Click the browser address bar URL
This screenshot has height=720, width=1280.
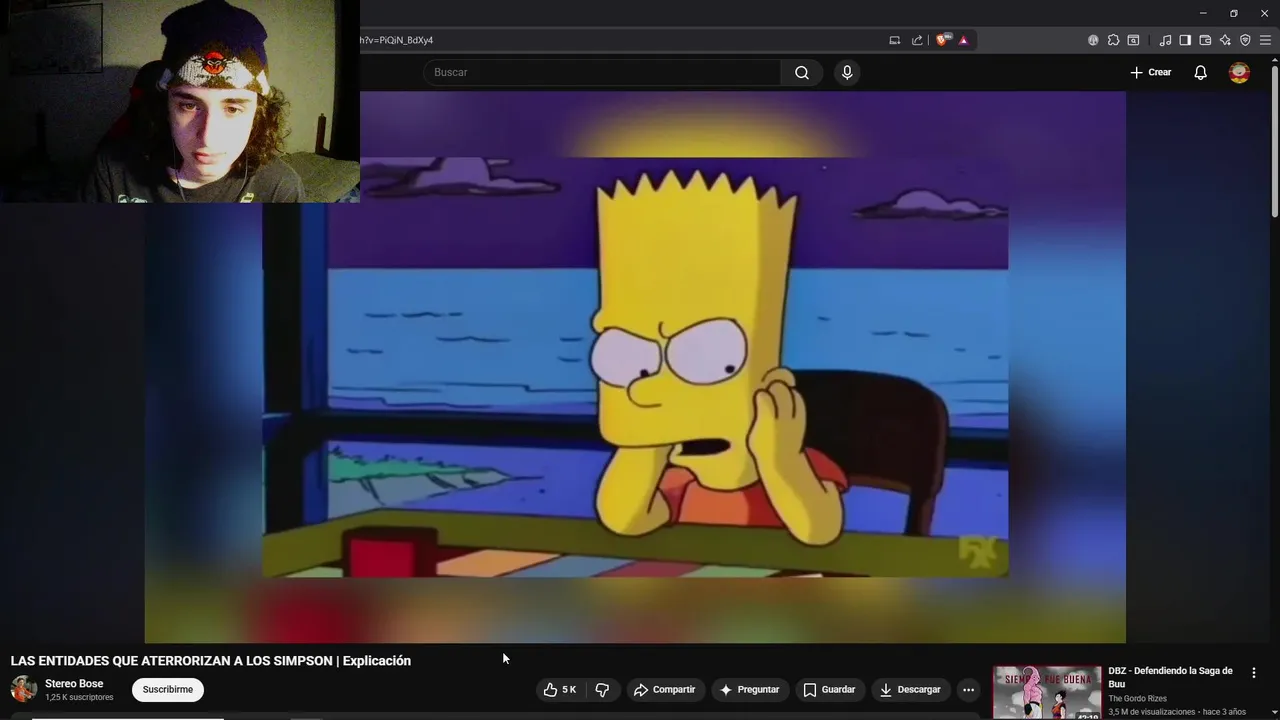(x=397, y=40)
